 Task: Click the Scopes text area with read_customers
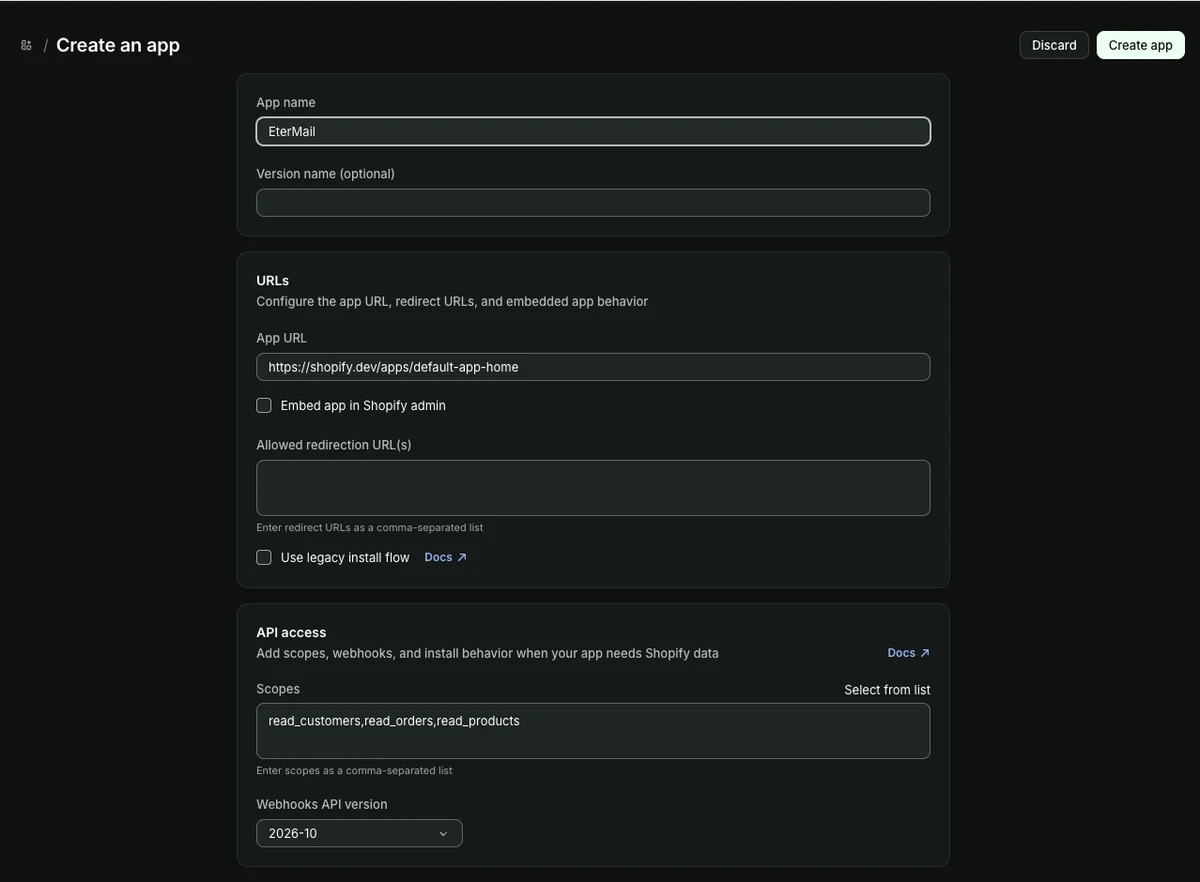click(593, 731)
